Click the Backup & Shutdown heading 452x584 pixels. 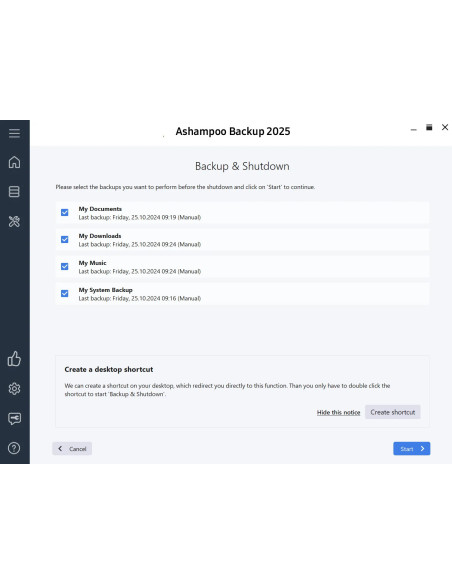[242, 166]
